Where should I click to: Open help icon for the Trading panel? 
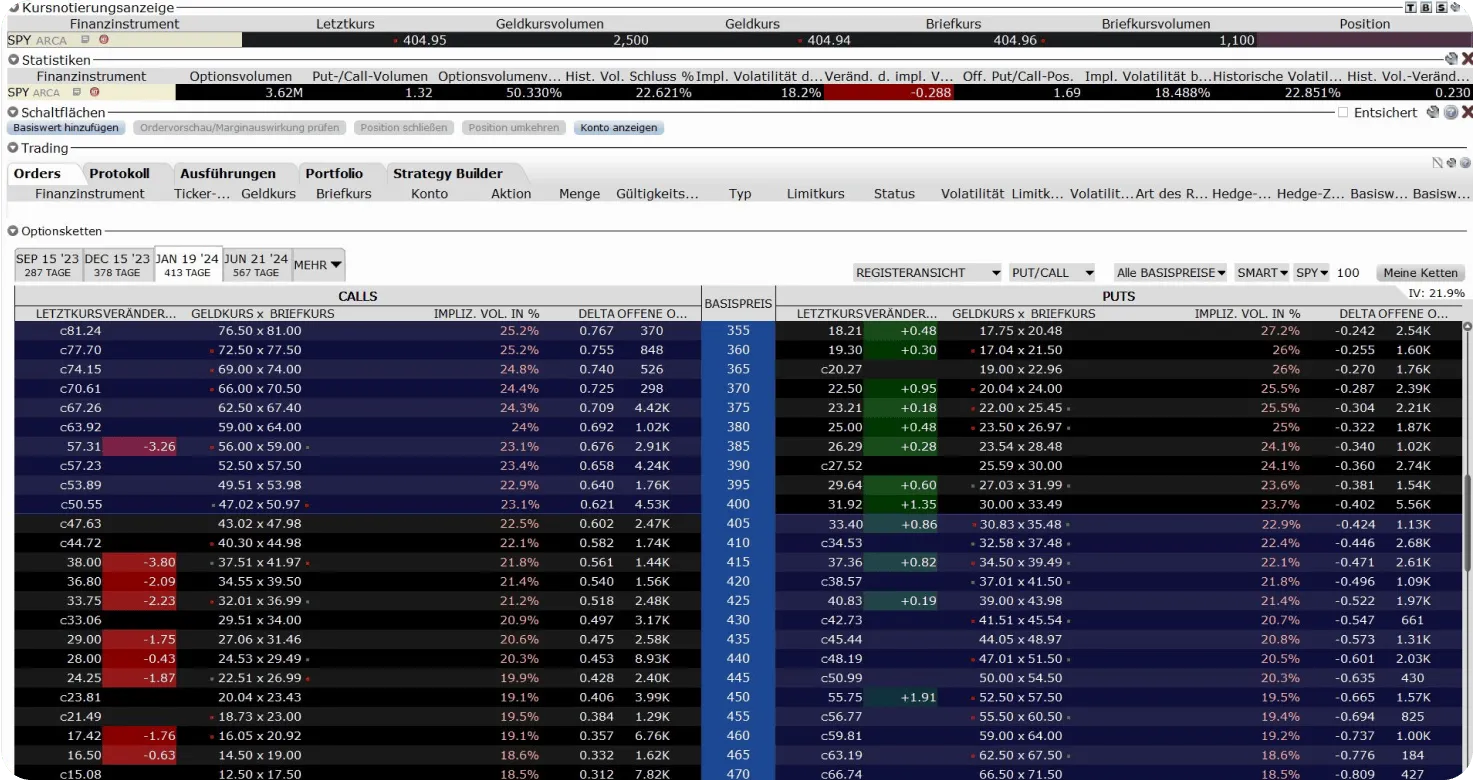[1465, 163]
